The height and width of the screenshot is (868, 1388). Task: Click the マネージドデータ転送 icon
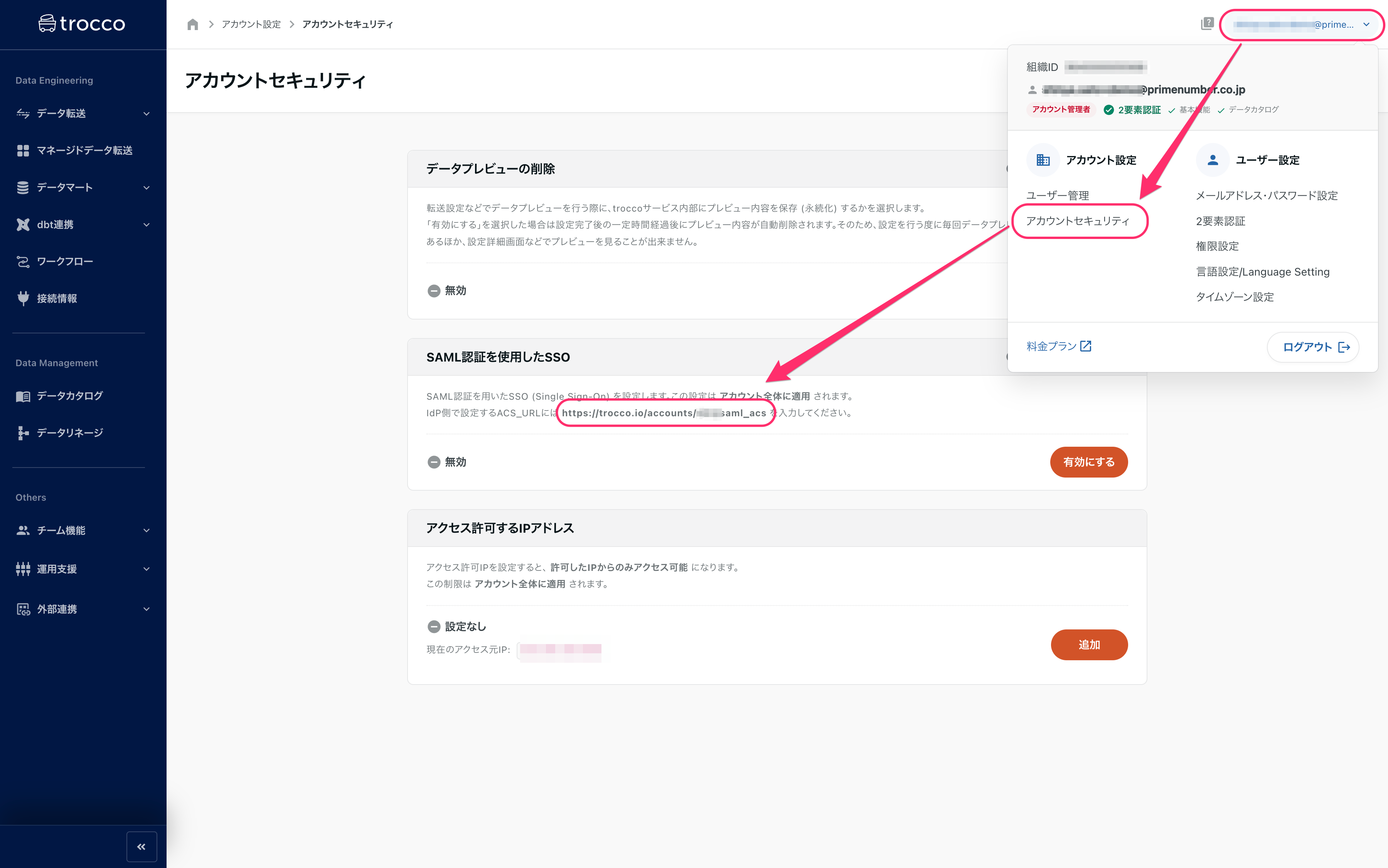click(x=23, y=149)
